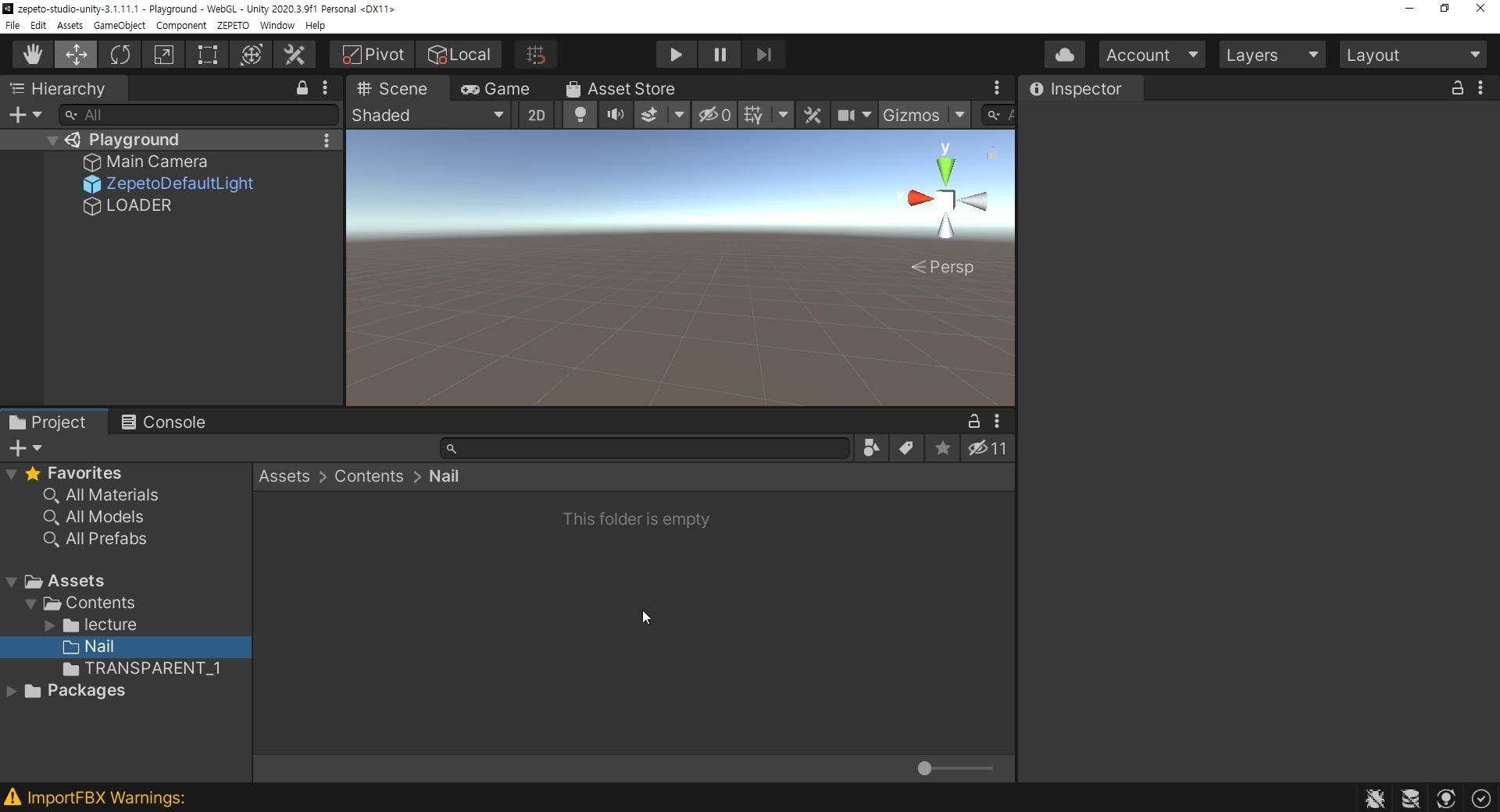Toggle scene lighting bulb

[x=580, y=115]
